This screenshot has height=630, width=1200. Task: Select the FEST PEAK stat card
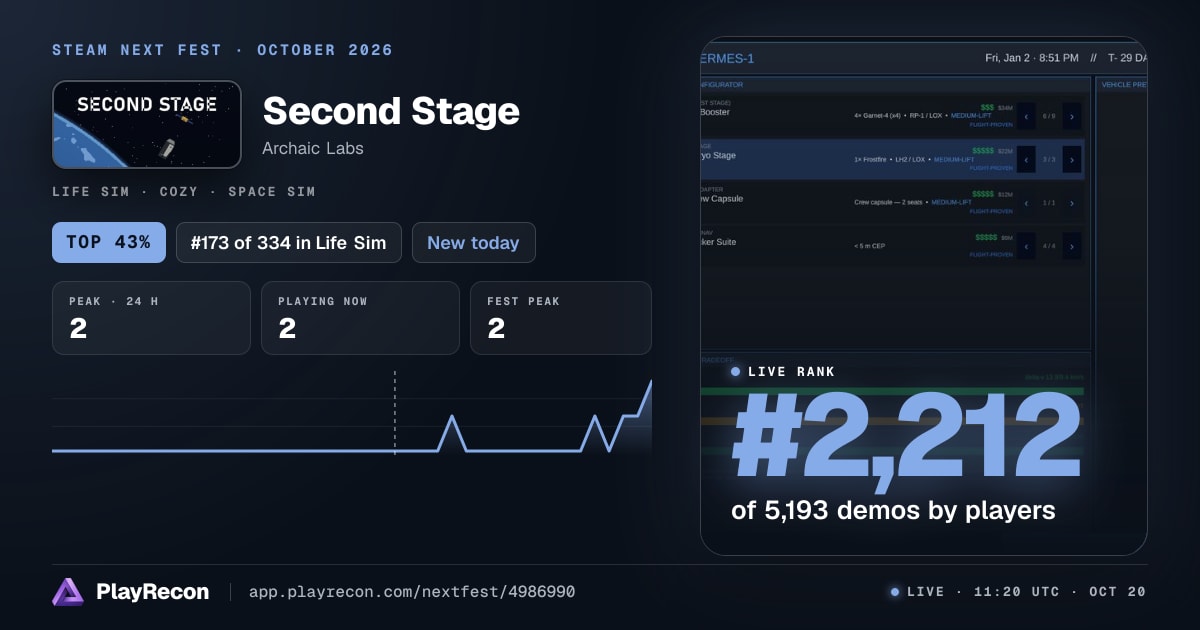click(x=561, y=318)
